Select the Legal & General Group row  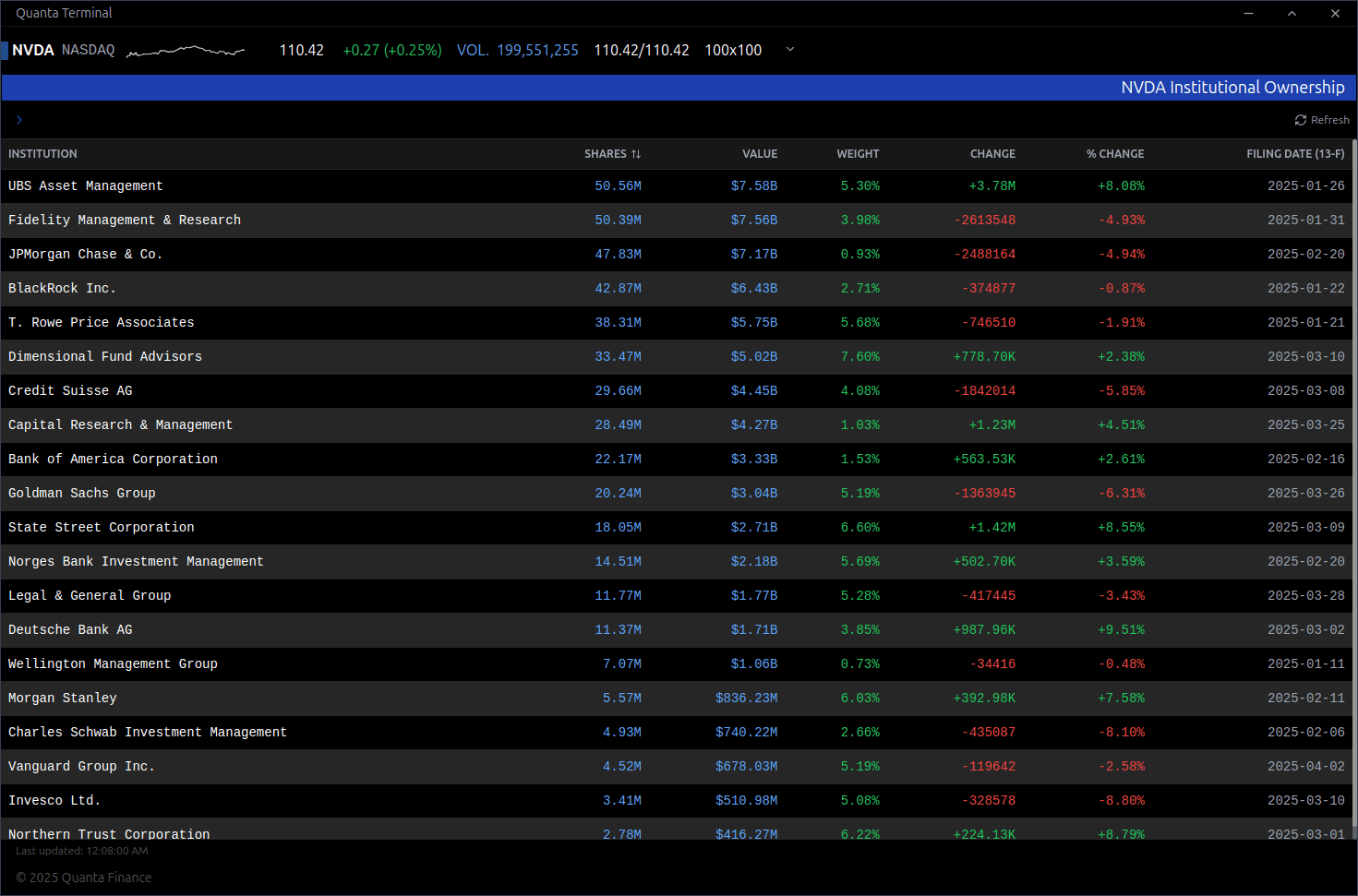677,596
